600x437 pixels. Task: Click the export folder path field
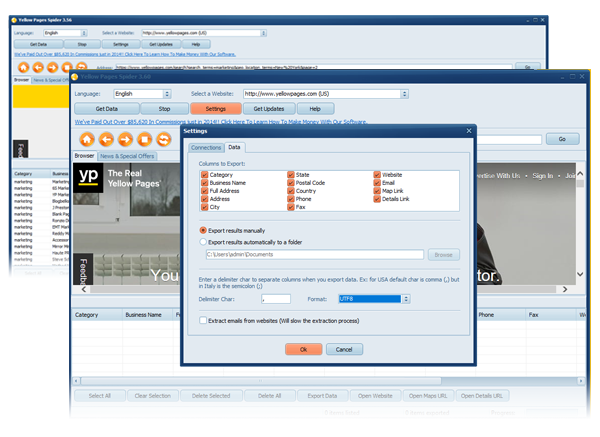315,254
